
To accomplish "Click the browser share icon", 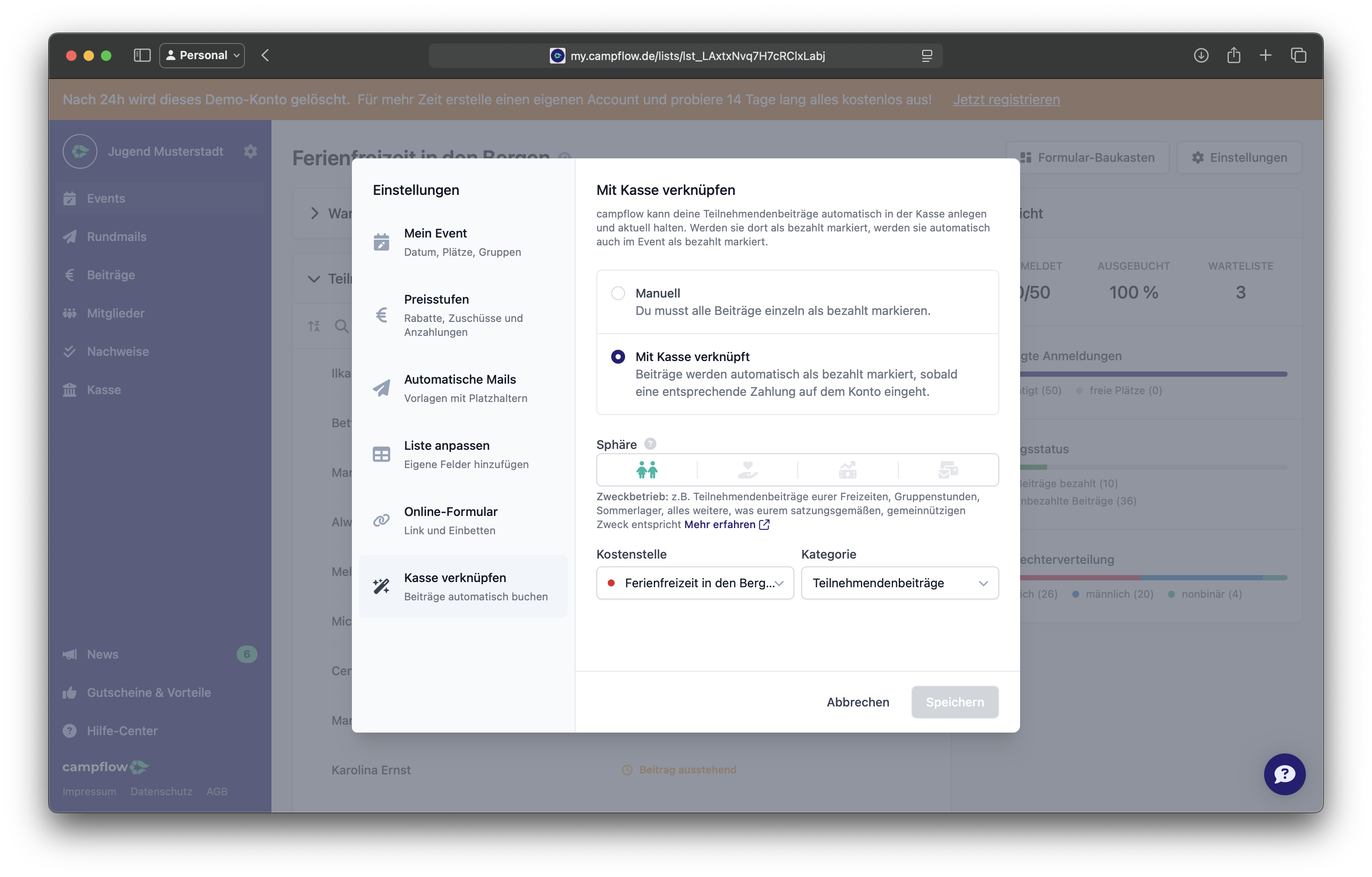I will tap(1234, 55).
